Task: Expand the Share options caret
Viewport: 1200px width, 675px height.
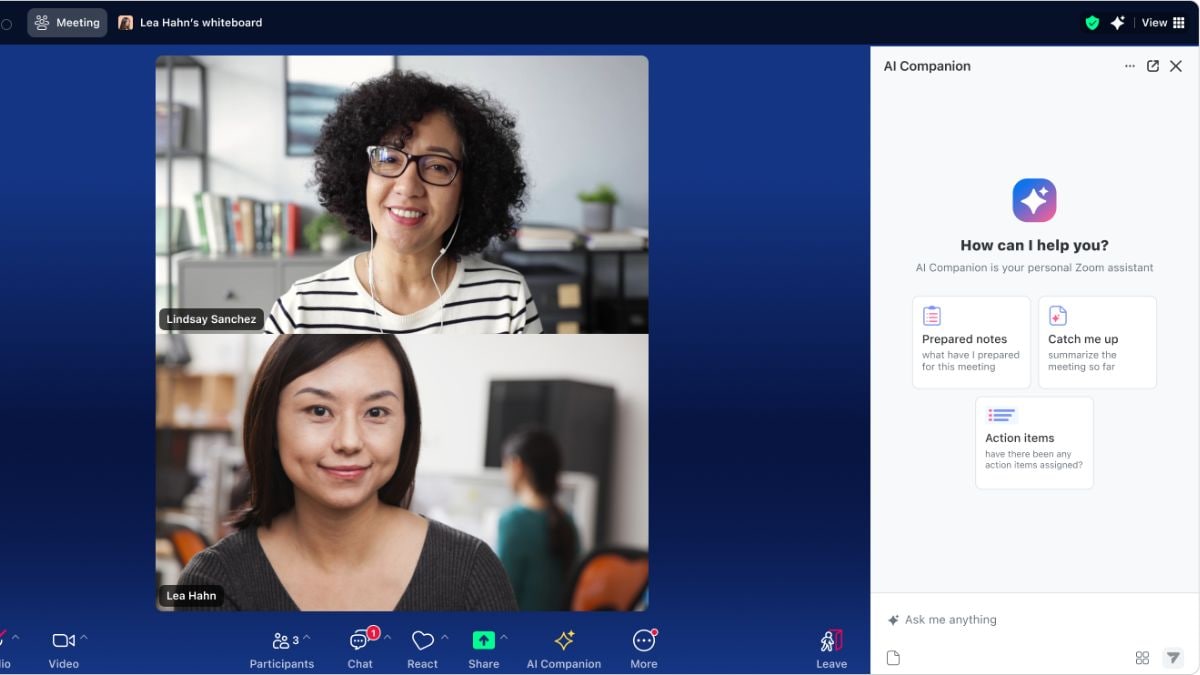Action: [x=504, y=638]
